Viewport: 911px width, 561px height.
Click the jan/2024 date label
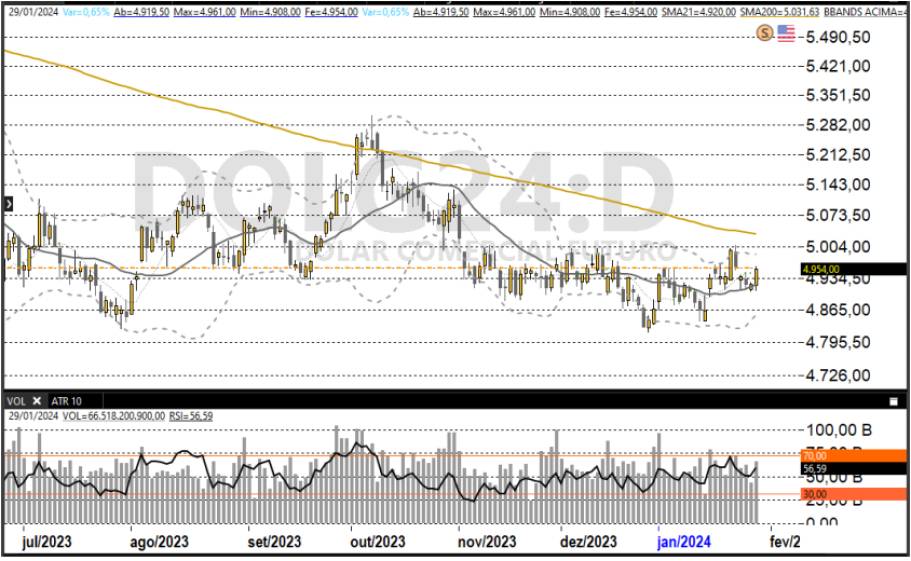682,541
